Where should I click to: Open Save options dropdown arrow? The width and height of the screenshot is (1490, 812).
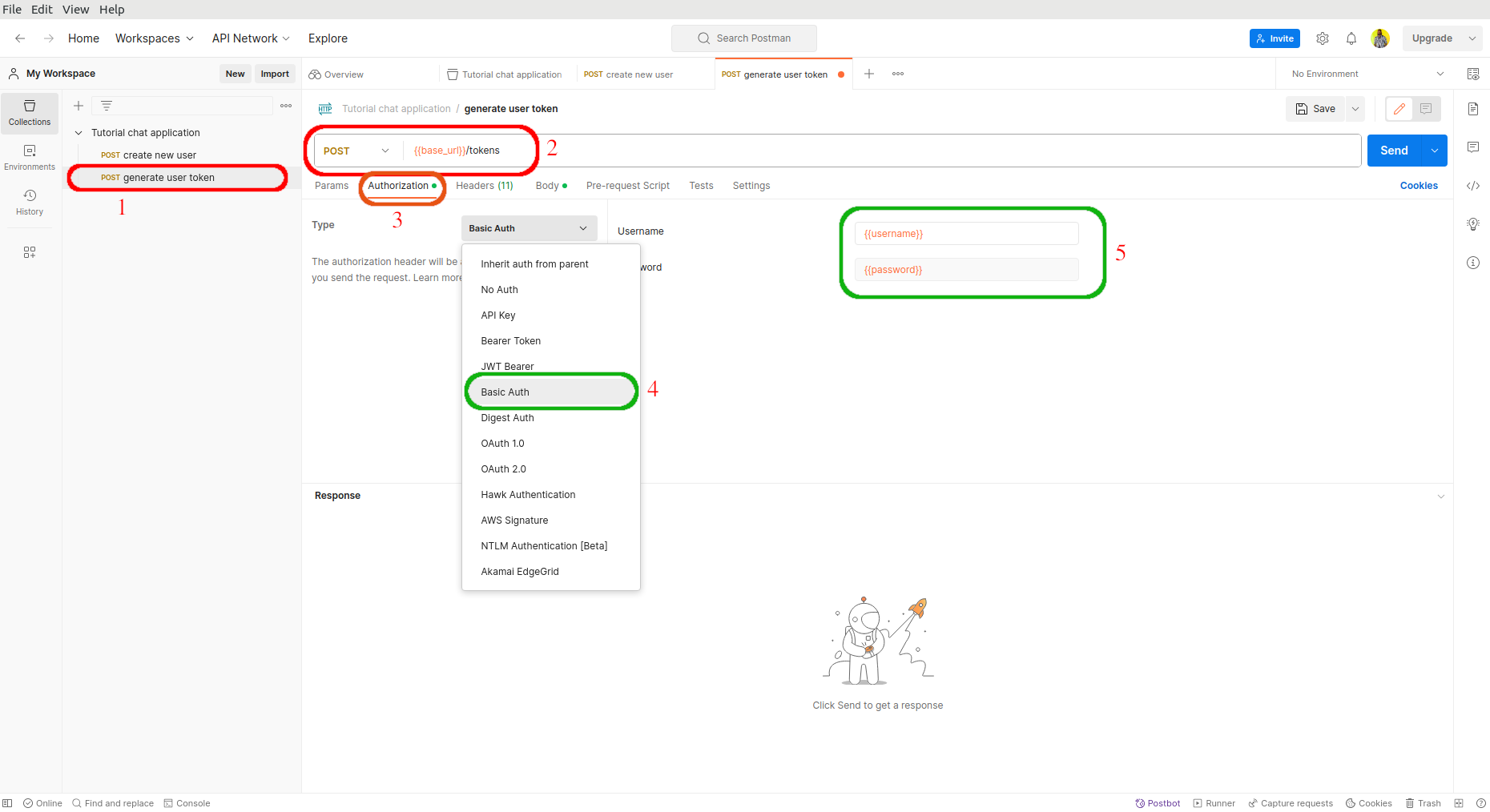pyautogui.click(x=1355, y=109)
